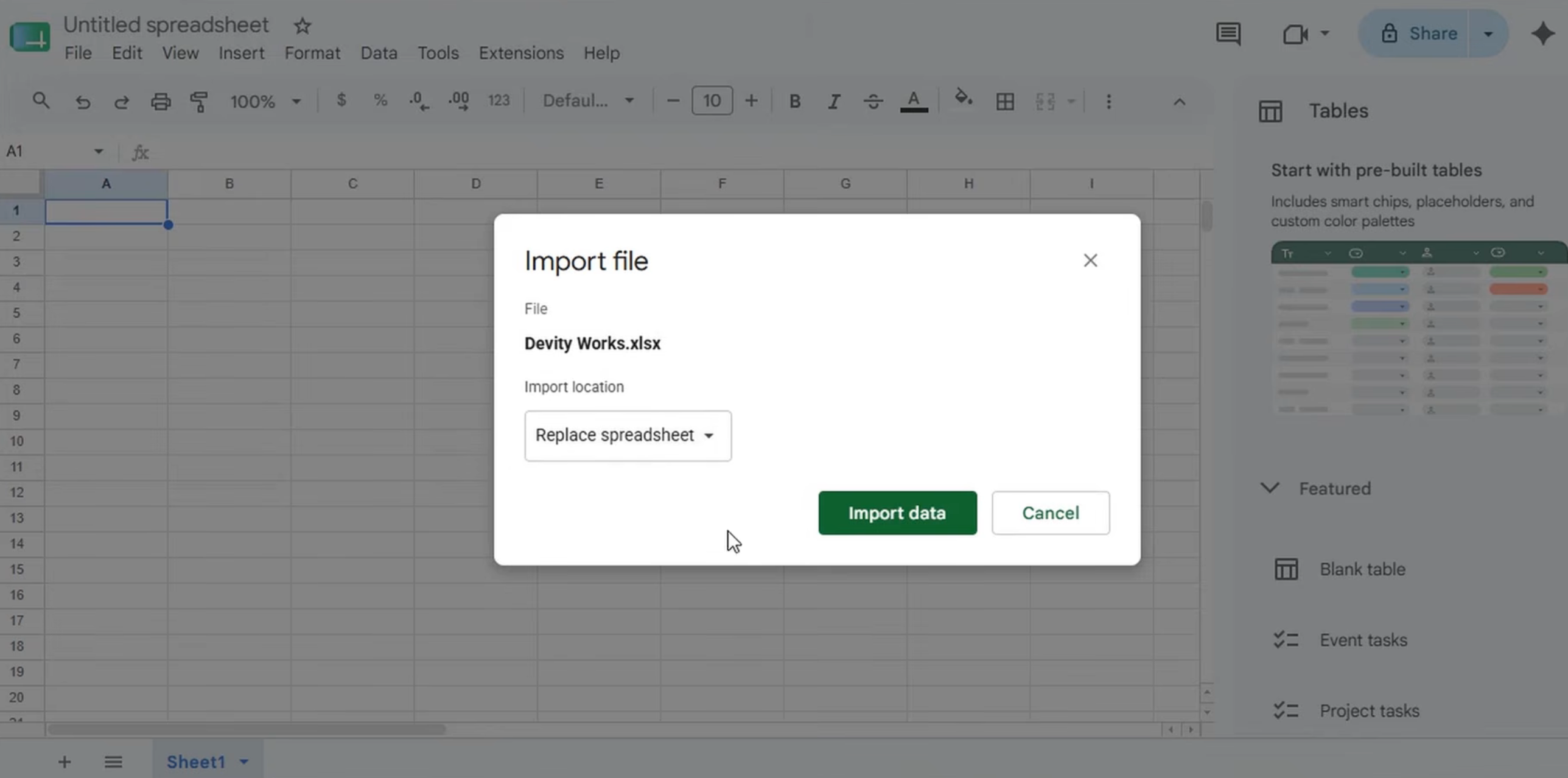Decrease font size with minus button
Viewport: 1568px width, 778px height.
tap(673, 101)
